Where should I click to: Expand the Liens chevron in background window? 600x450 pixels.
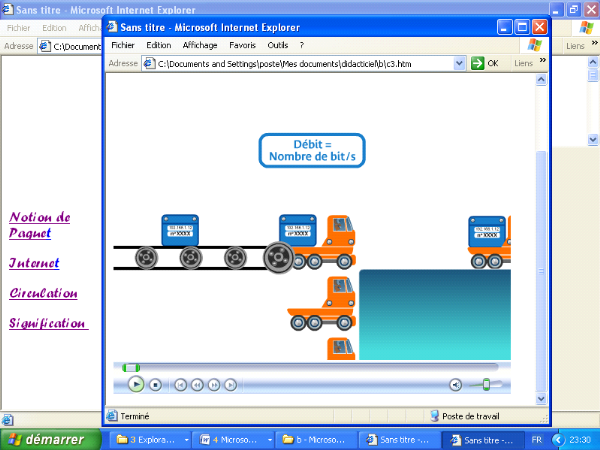595,43
